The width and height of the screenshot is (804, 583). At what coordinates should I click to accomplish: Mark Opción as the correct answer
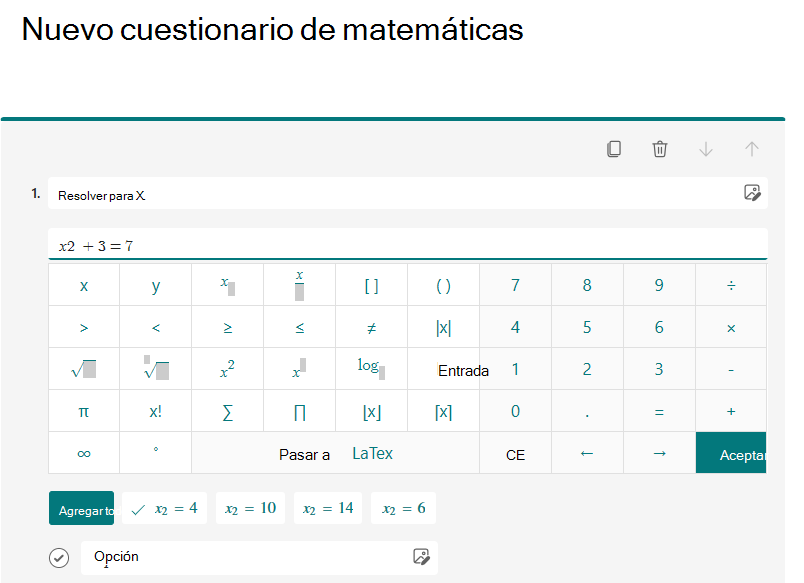(59, 557)
